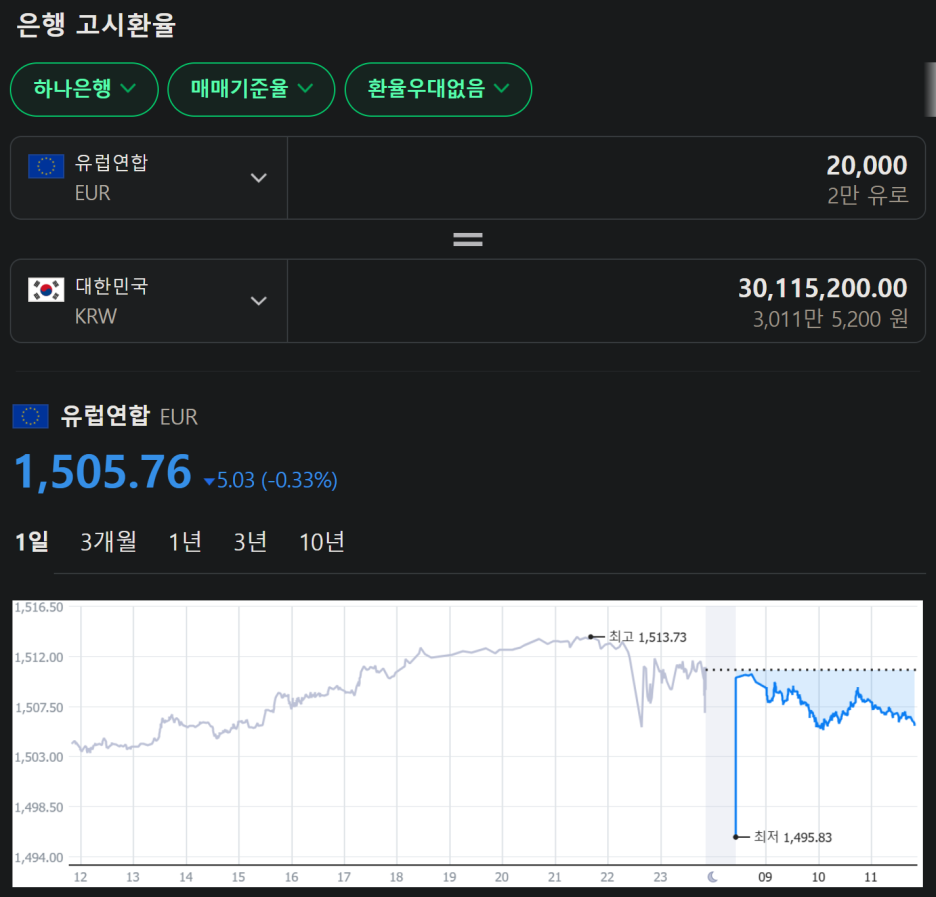Viewport: 936px width, 897px height.
Task: Click the 09 hour label on chart axis
Action: tap(765, 877)
